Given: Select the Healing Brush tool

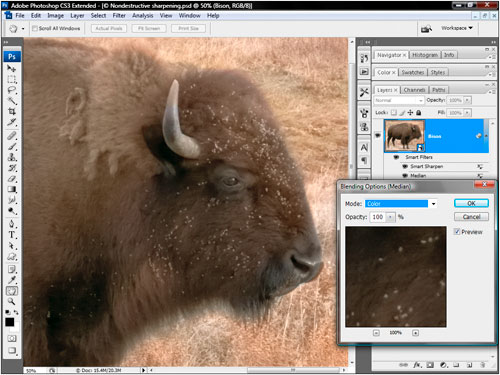Looking at the screenshot, I should (x=12, y=136).
